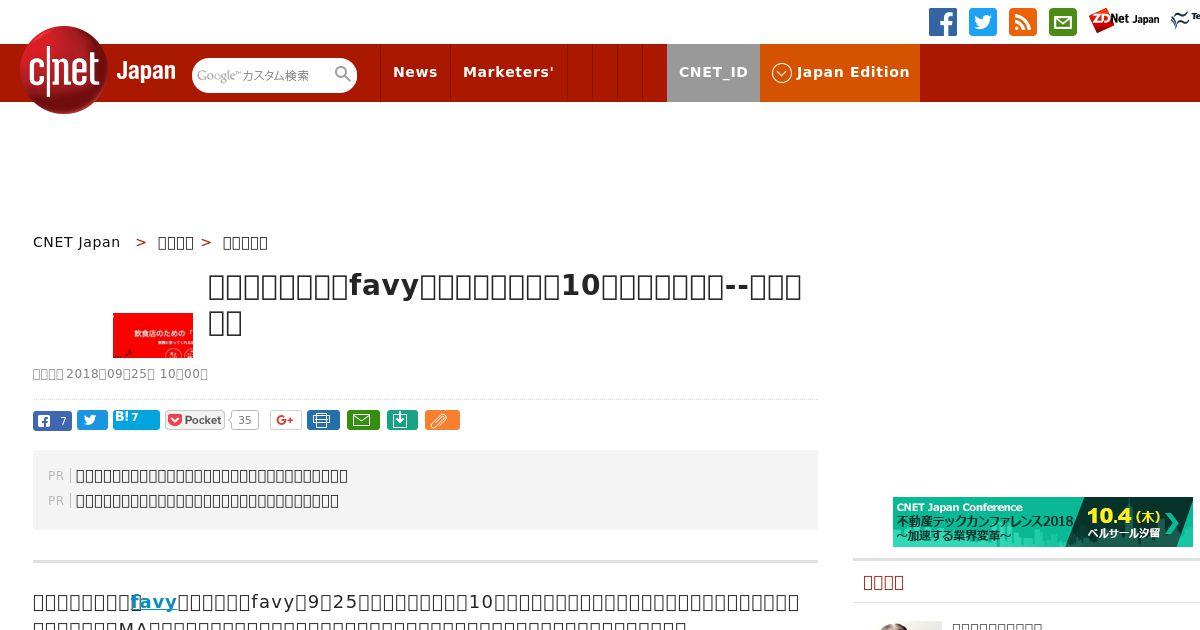Image resolution: width=1200 pixels, height=630 pixels.
Task: Click the Pocket save count 35
Action: click(x=244, y=420)
